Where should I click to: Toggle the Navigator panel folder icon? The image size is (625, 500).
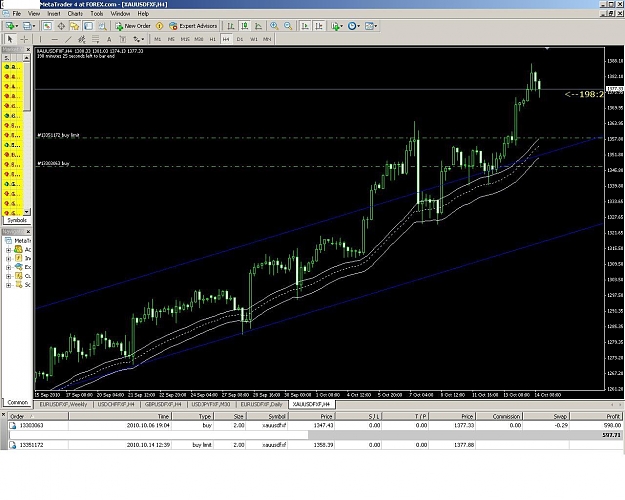coord(75,26)
